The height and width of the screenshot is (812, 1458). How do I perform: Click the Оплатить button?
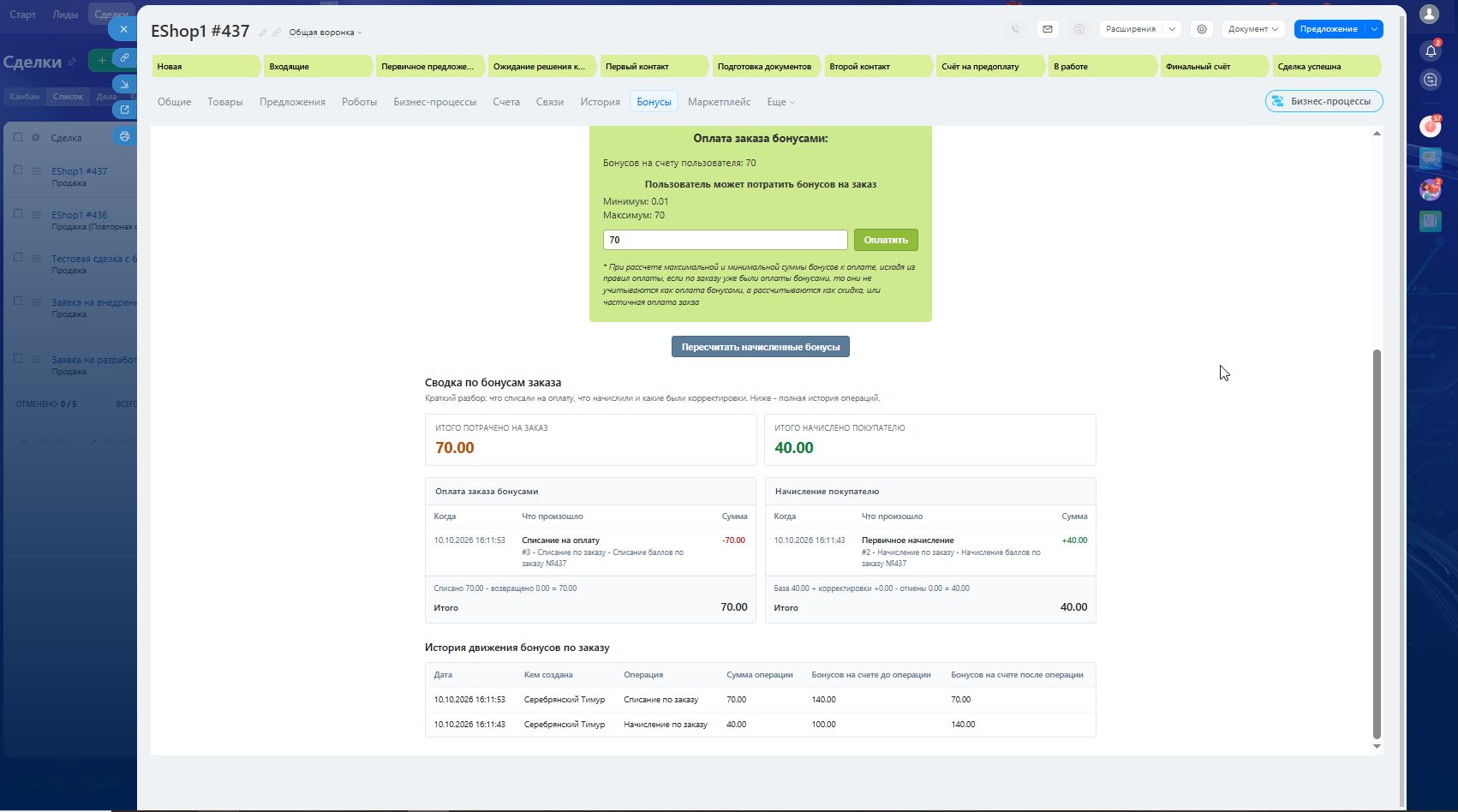click(886, 240)
